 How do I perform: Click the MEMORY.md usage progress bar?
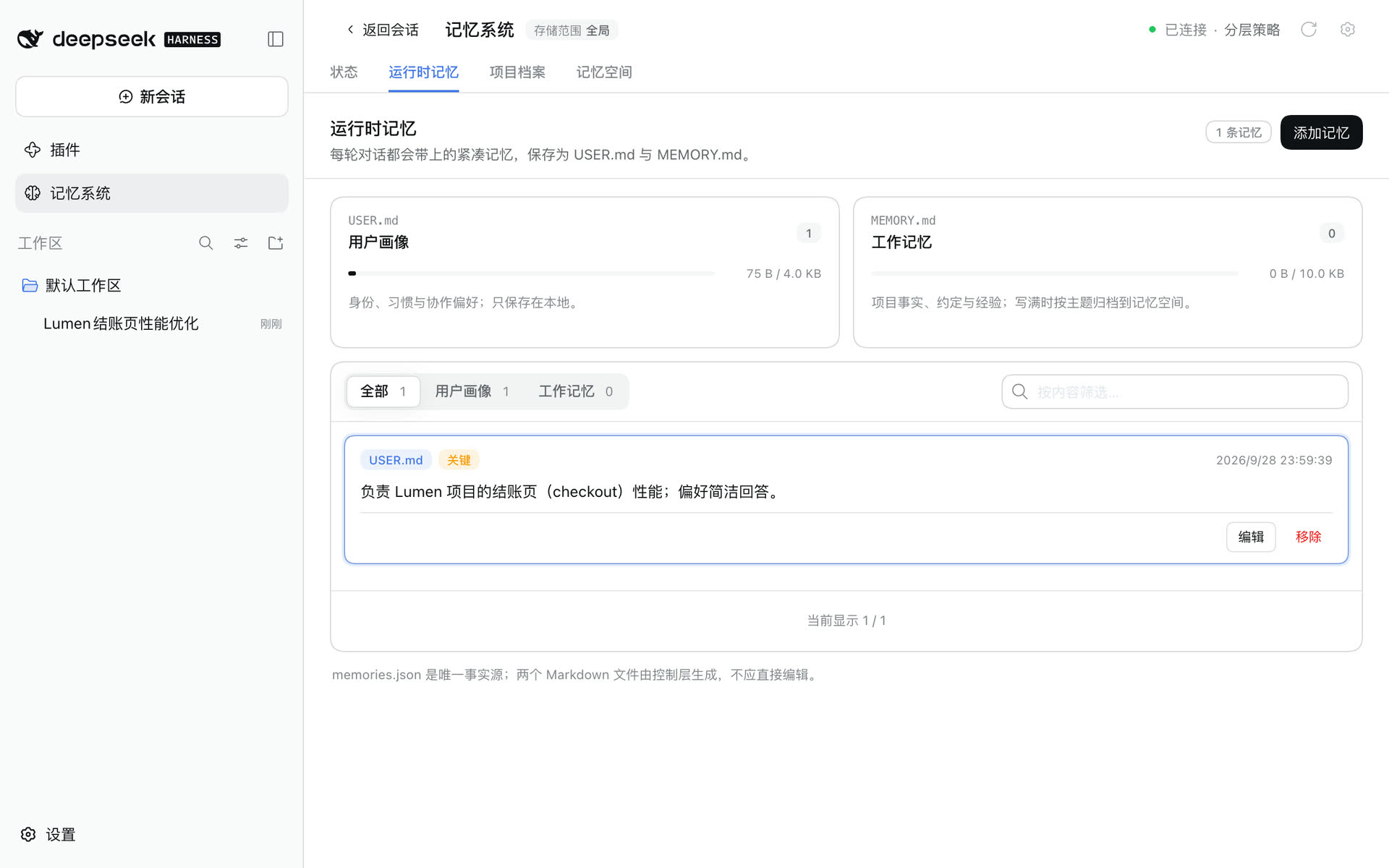pyautogui.click(x=1055, y=273)
